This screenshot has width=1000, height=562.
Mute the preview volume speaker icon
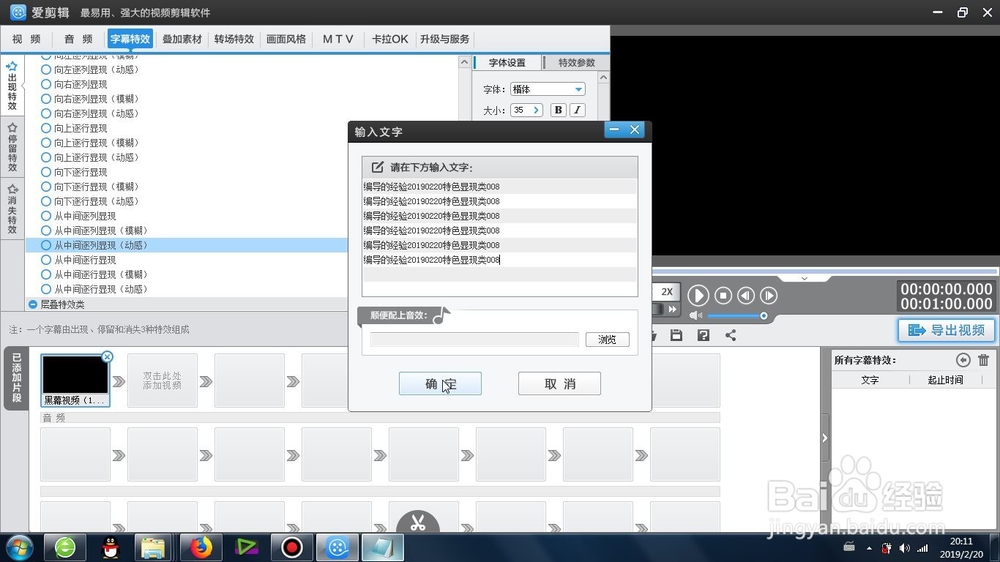coord(695,315)
